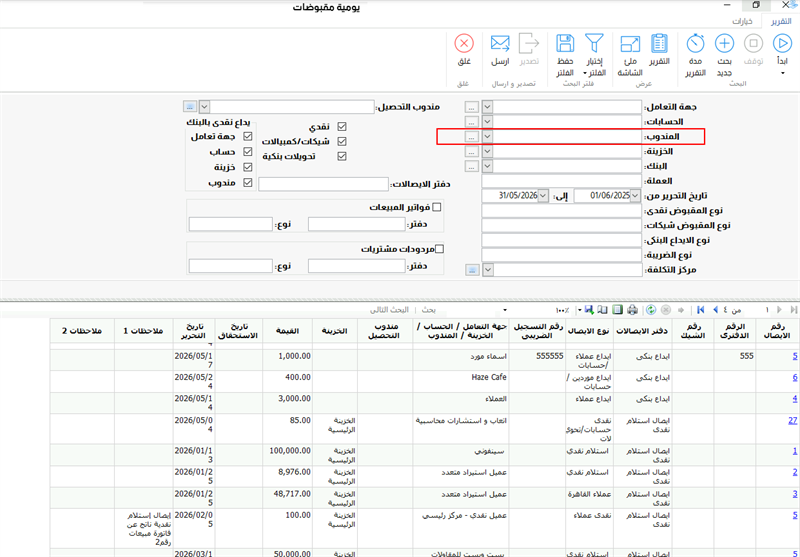800x557 pixels.
Task: Open page setup icon in viewer toolbar
Action: (603, 310)
